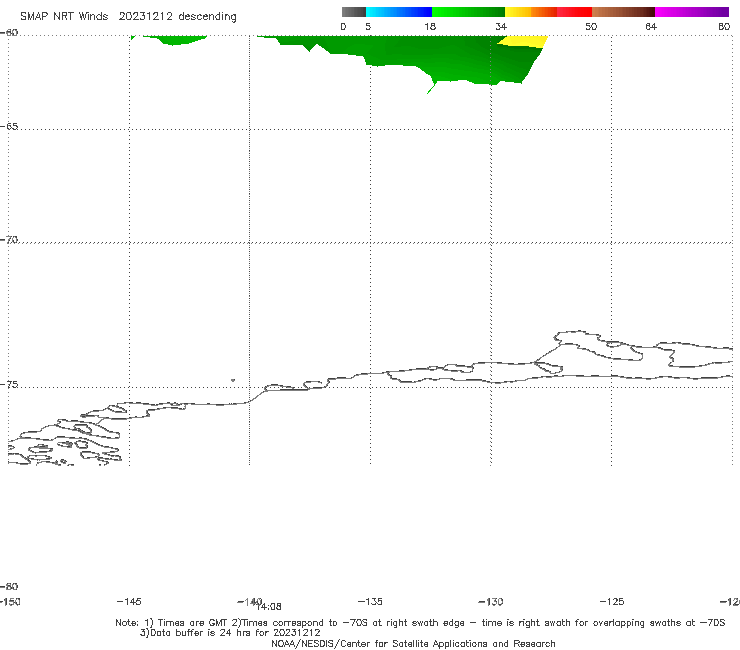Click the -65 latitude axis label

point(9,127)
